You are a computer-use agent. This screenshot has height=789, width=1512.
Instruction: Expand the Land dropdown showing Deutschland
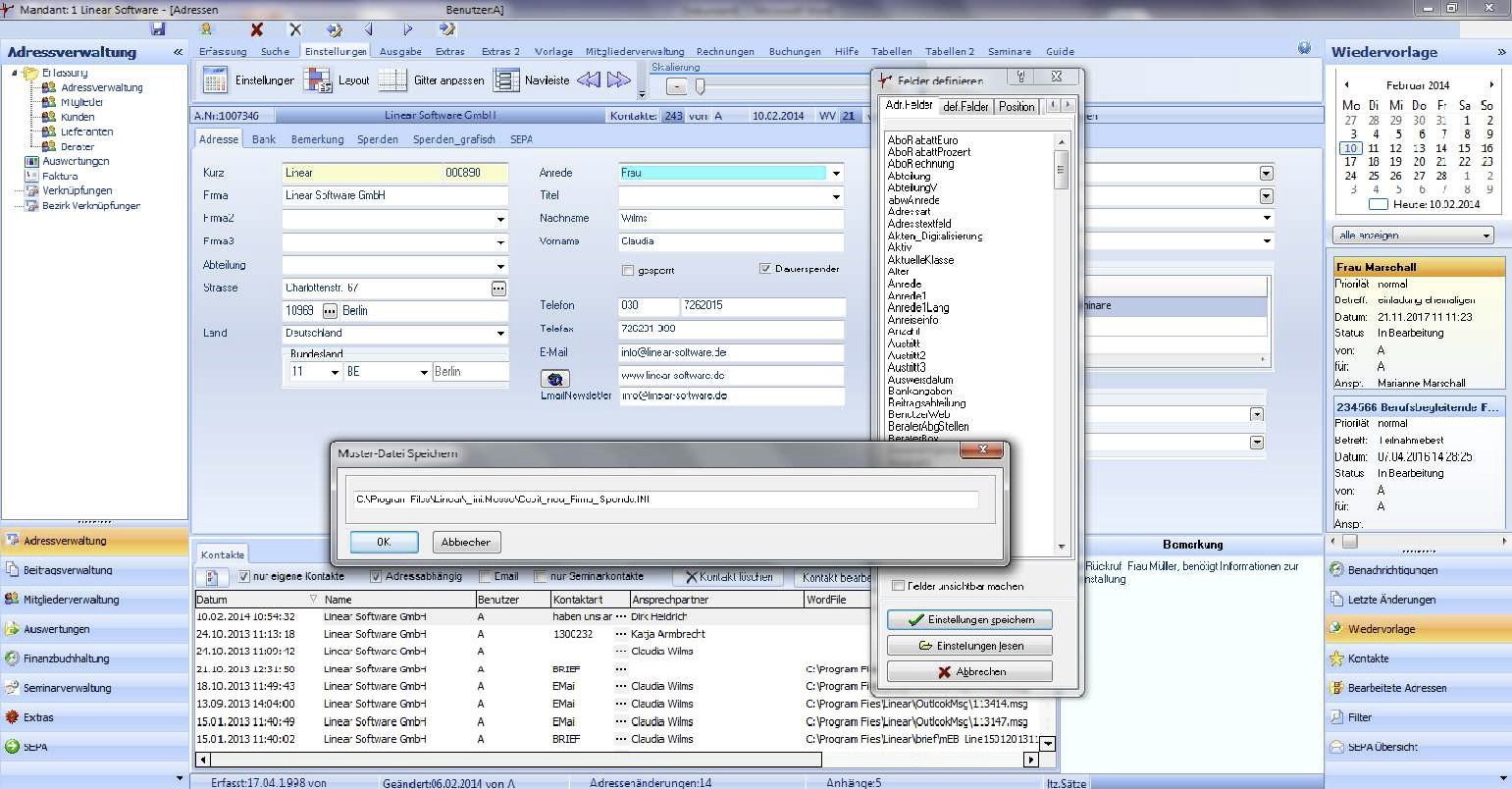click(x=500, y=334)
